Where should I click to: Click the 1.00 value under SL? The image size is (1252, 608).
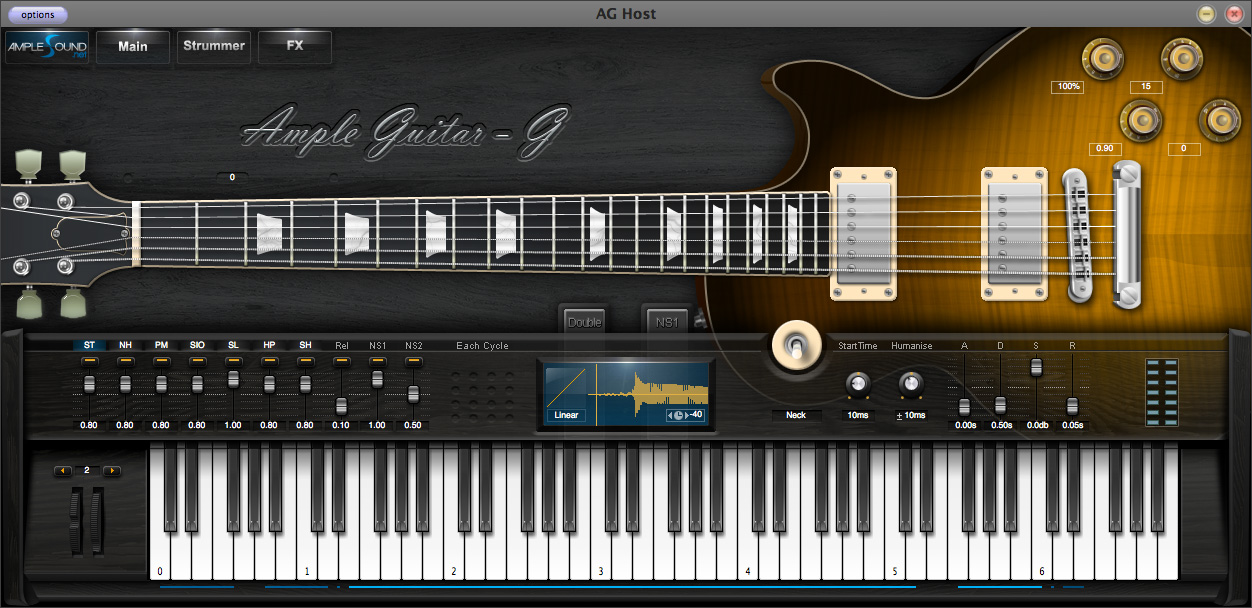point(233,425)
